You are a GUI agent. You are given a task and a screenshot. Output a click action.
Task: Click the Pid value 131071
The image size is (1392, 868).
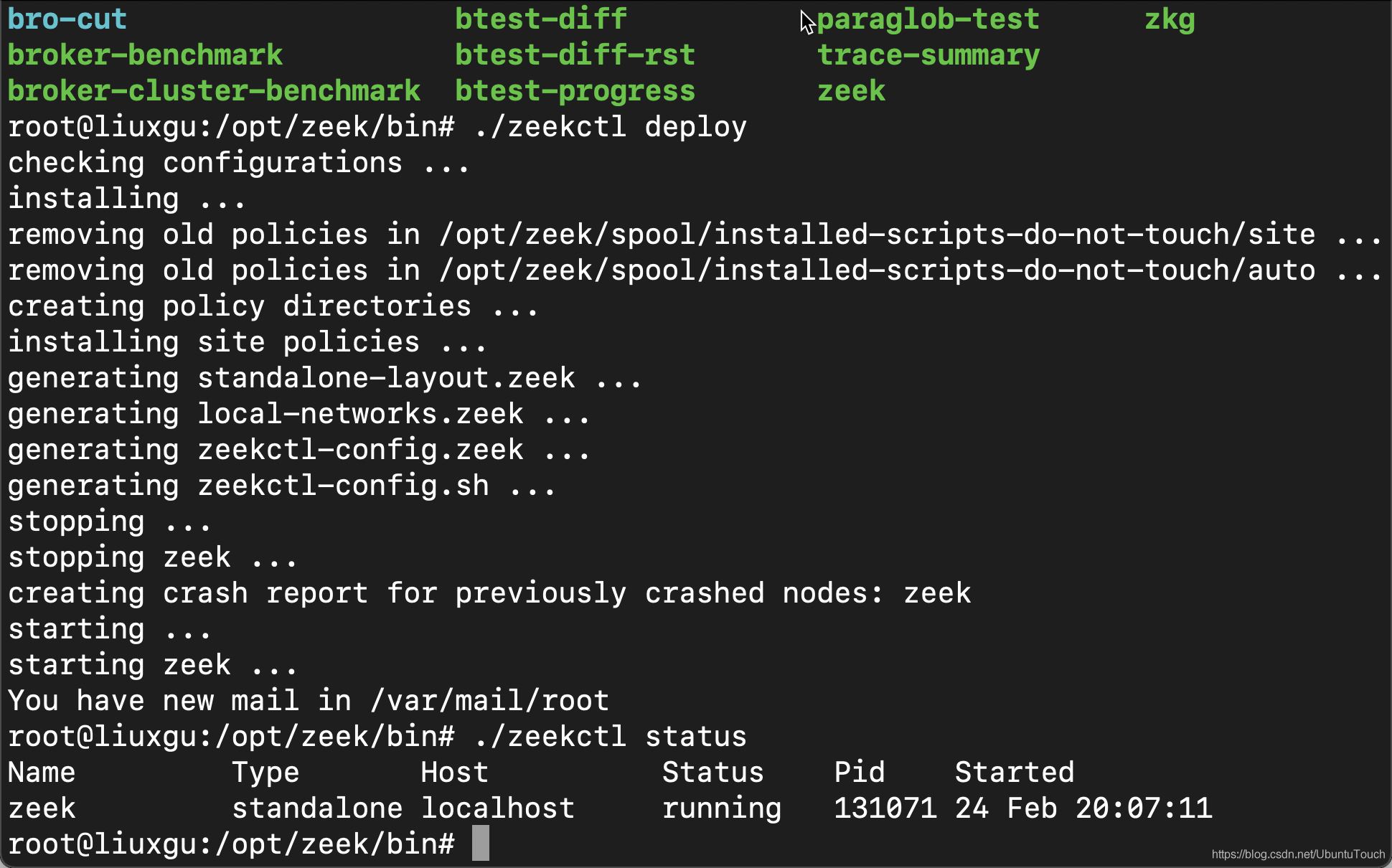click(x=885, y=808)
